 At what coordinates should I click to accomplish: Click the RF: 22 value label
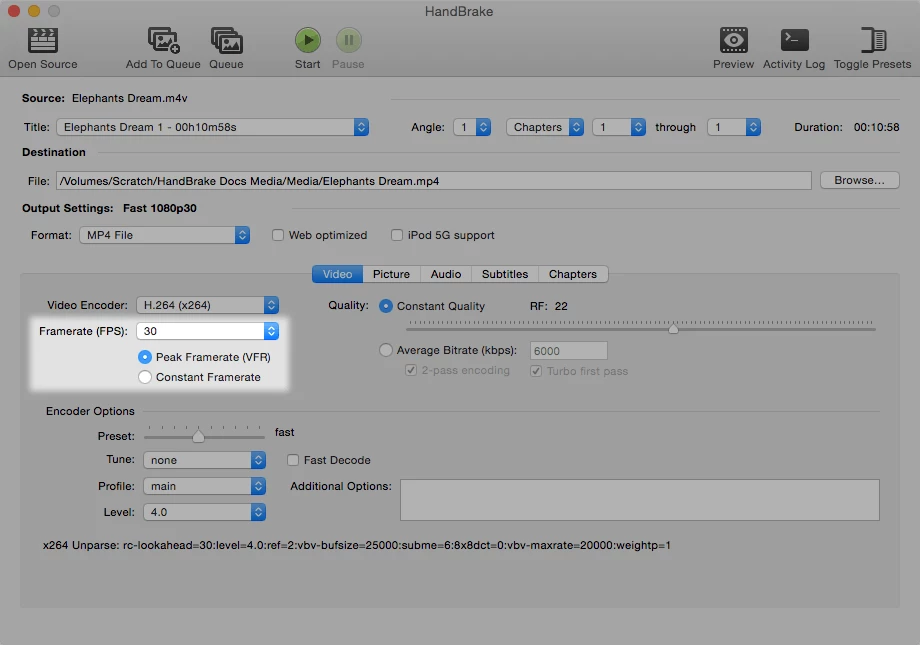(x=549, y=306)
